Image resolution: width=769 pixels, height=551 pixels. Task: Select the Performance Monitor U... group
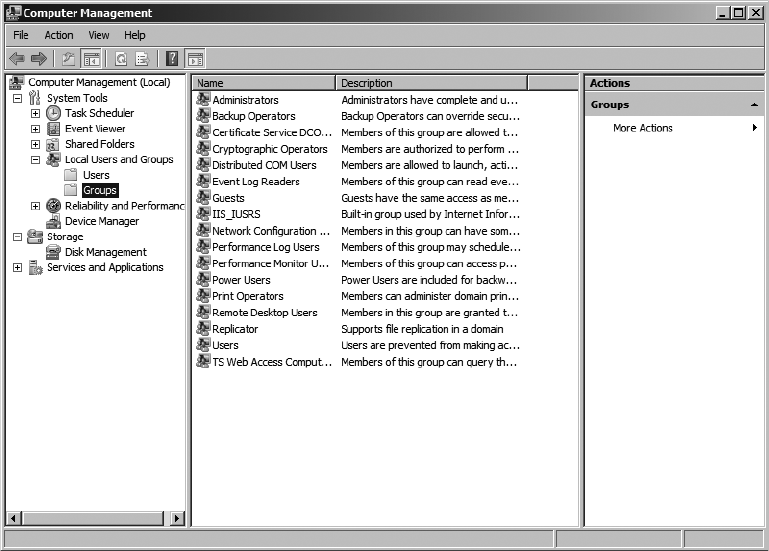pos(271,263)
